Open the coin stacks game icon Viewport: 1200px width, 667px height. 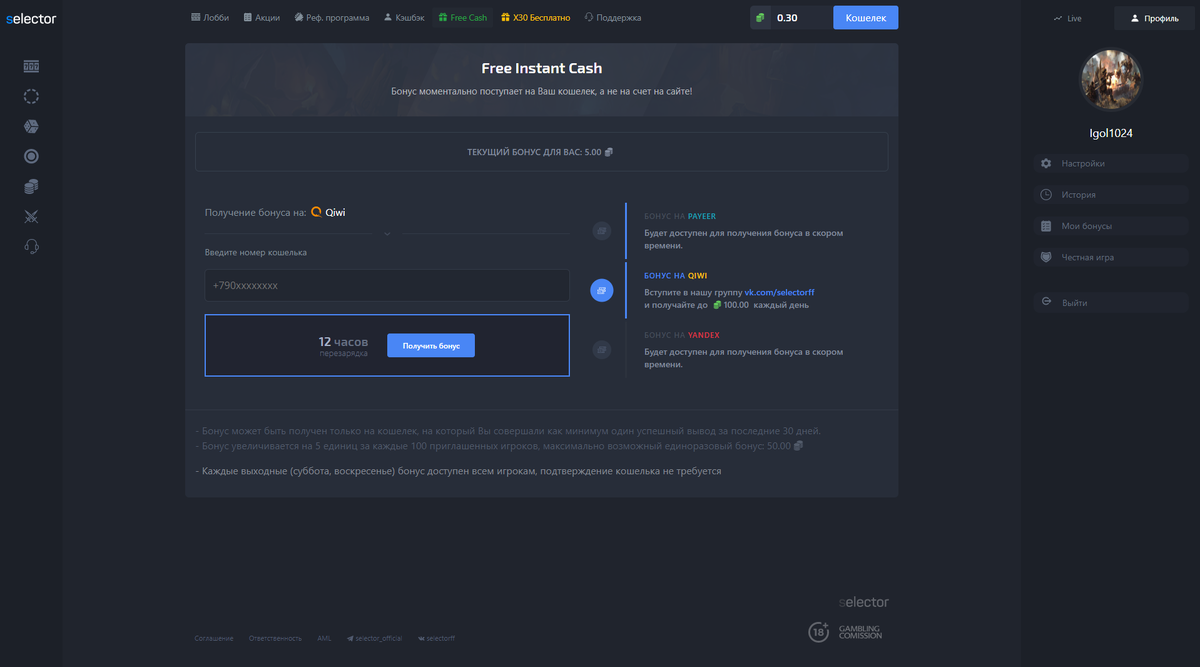click(31, 186)
